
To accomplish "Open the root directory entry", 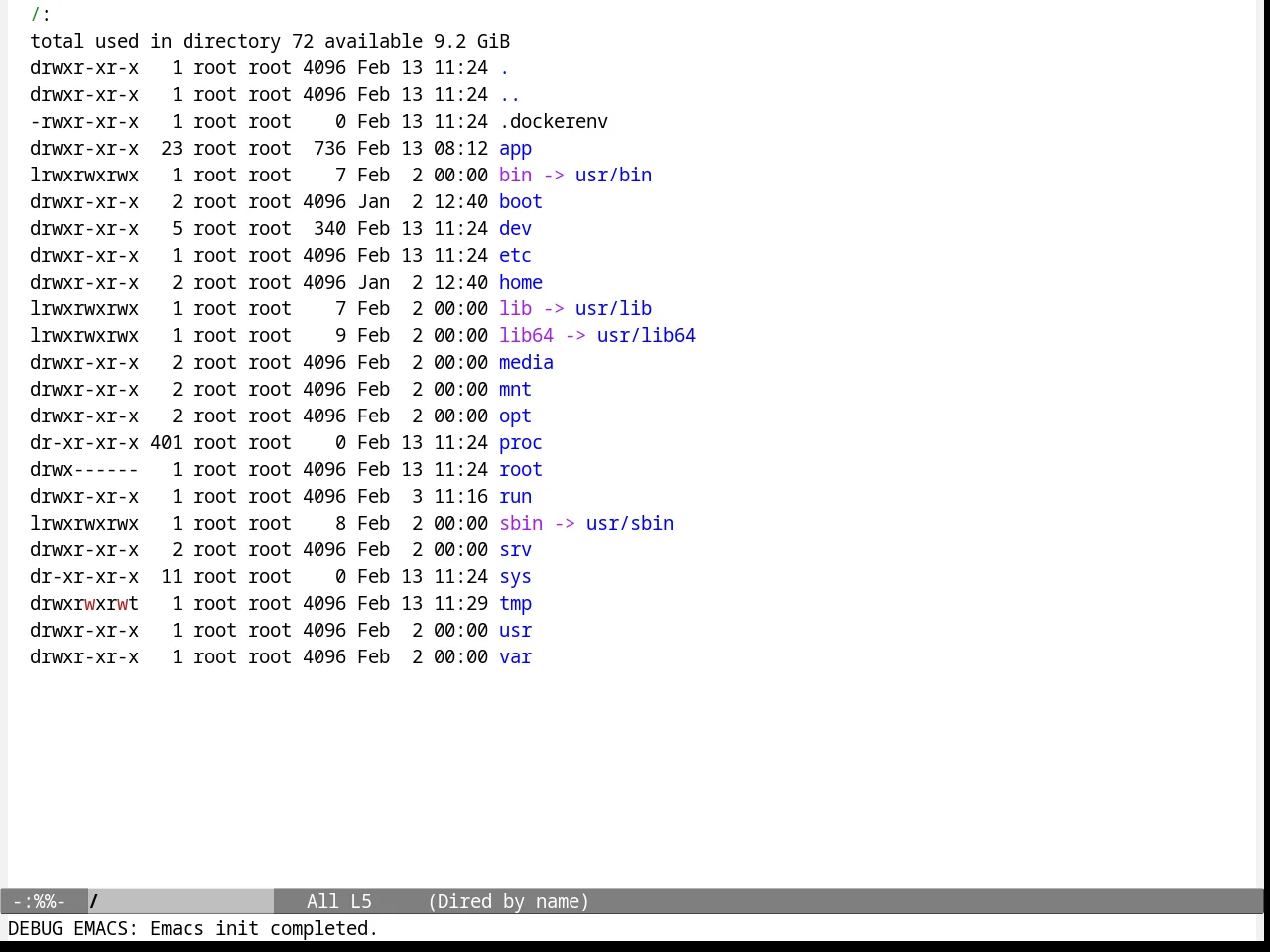I will coord(520,469).
